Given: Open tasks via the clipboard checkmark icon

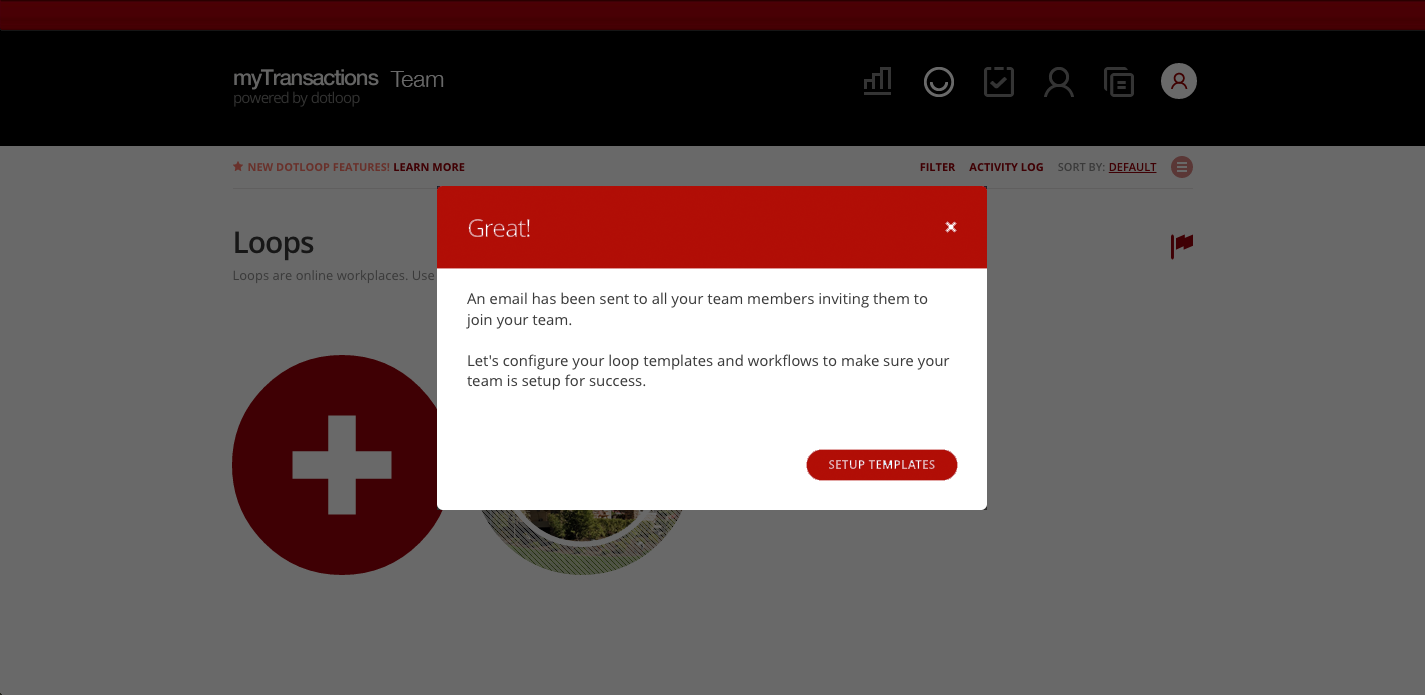Looking at the screenshot, I should [998, 81].
